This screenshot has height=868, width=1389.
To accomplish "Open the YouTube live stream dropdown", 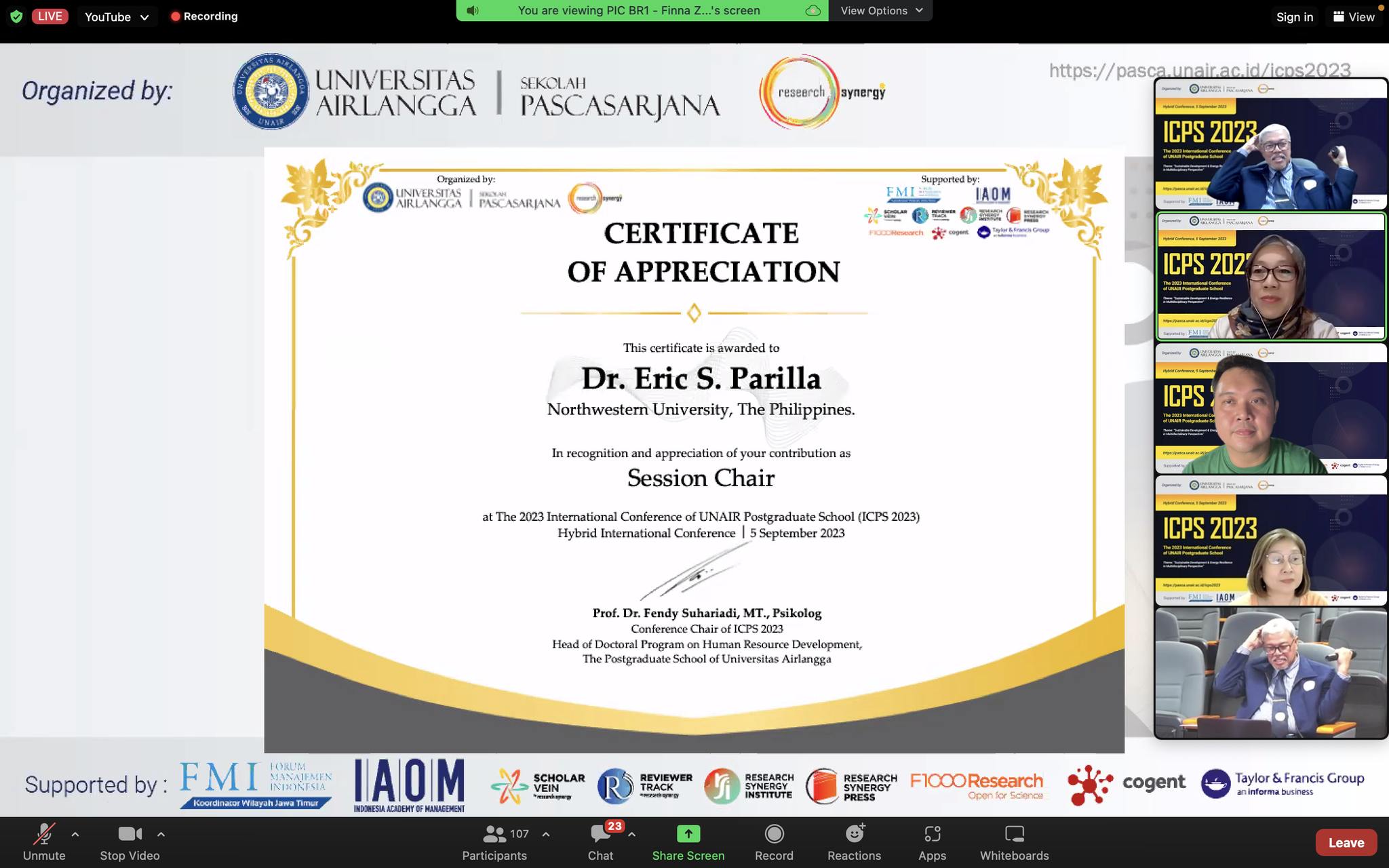I will pyautogui.click(x=116, y=17).
